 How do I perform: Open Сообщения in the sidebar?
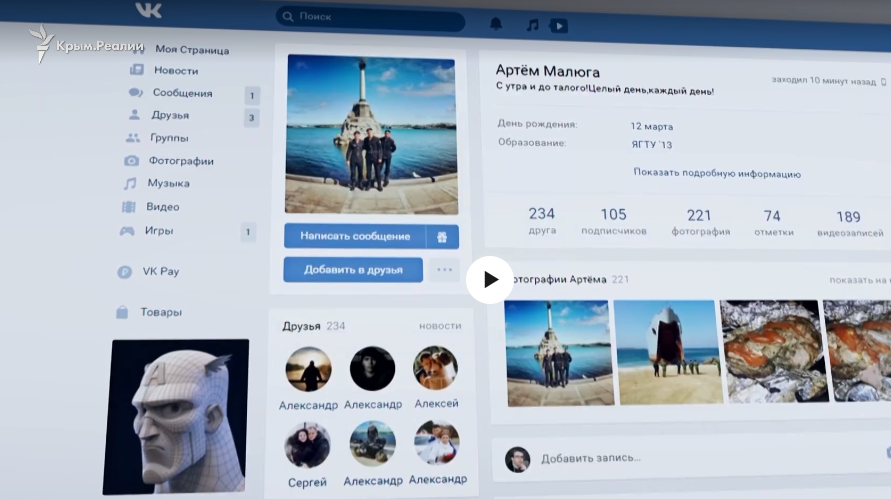click(x=182, y=93)
